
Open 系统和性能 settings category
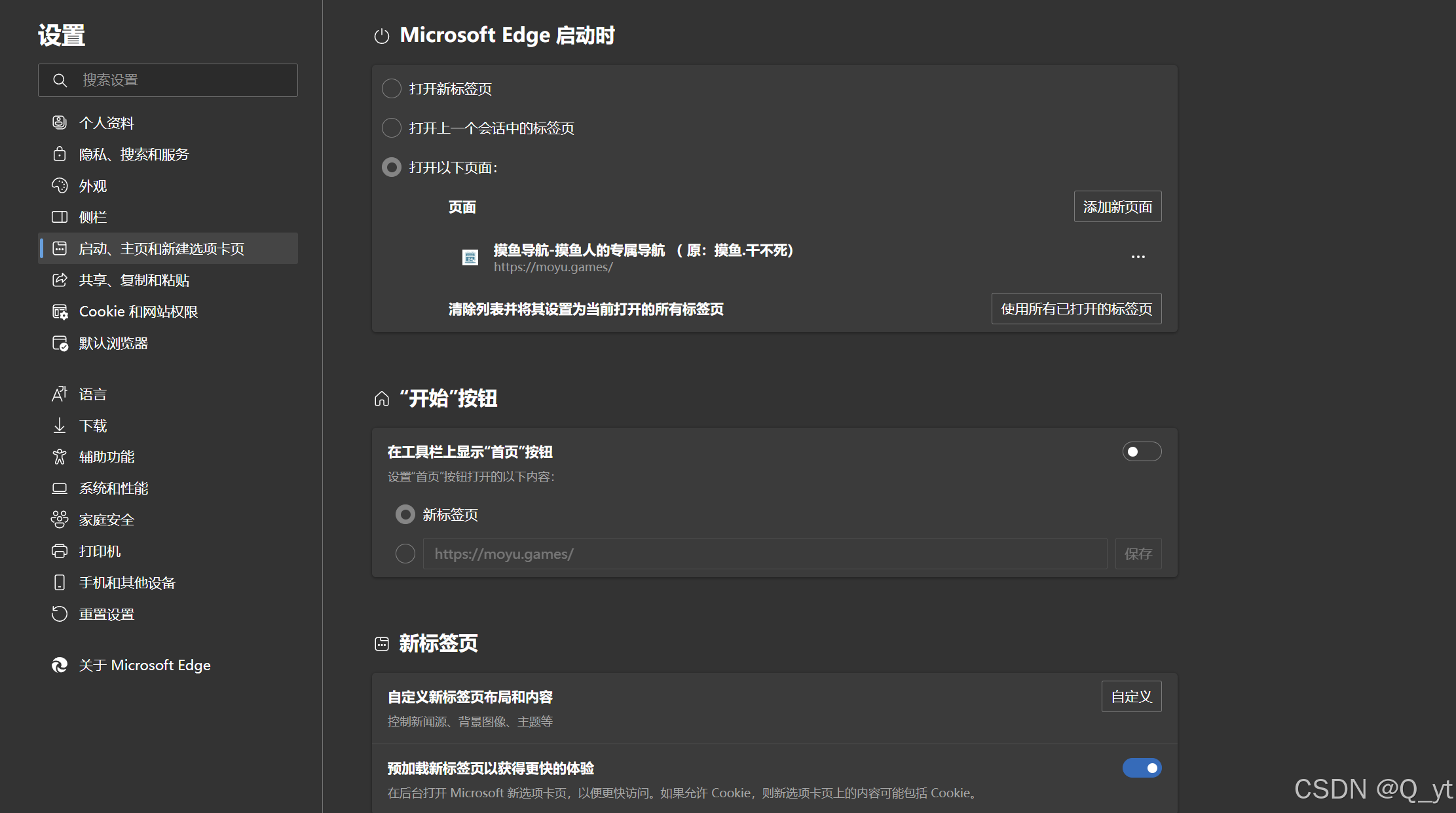(113, 488)
